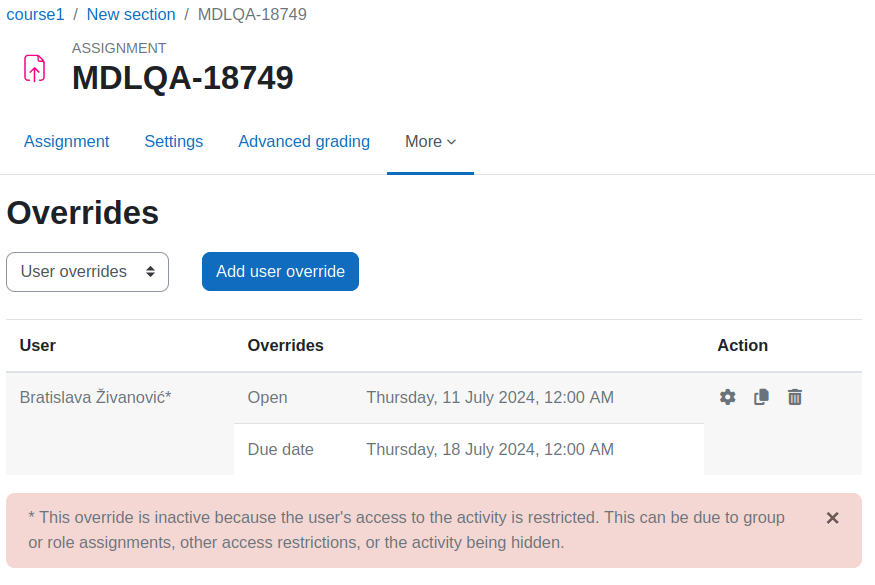Viewport: 875px width, 585px height.
Task: Open the Settings tab
Action: click(174, 142)
